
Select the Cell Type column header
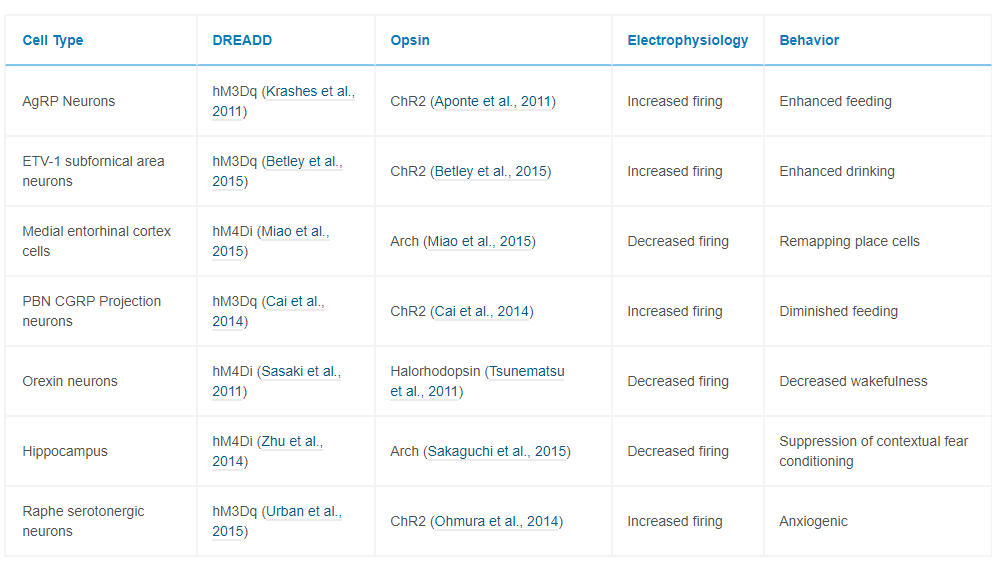click(53, 41)
